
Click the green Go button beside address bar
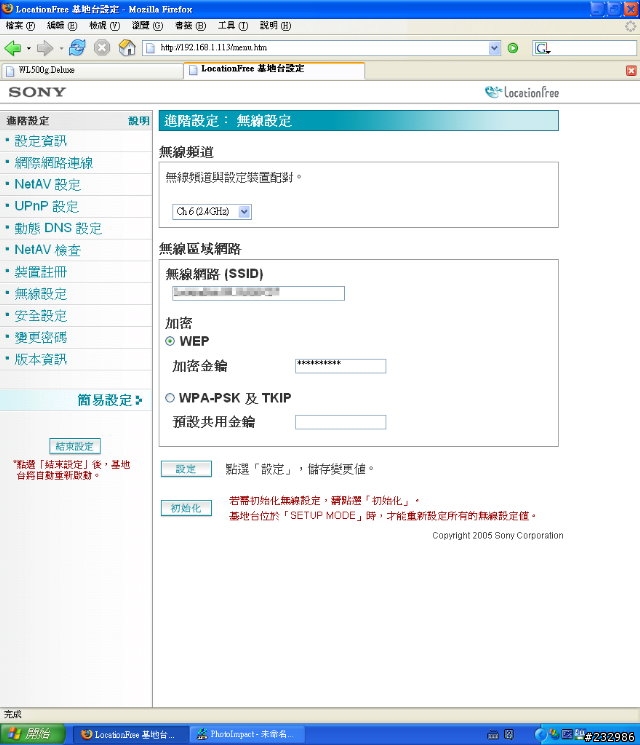[513, 48]
